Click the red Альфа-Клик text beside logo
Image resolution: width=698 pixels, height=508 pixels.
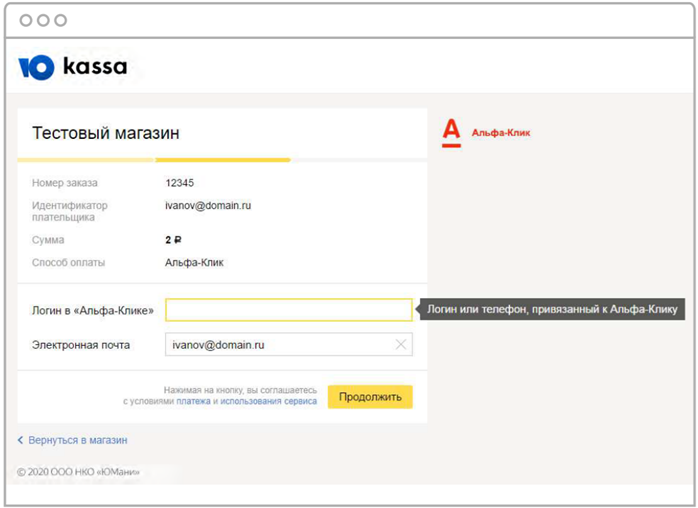(500, 133)
